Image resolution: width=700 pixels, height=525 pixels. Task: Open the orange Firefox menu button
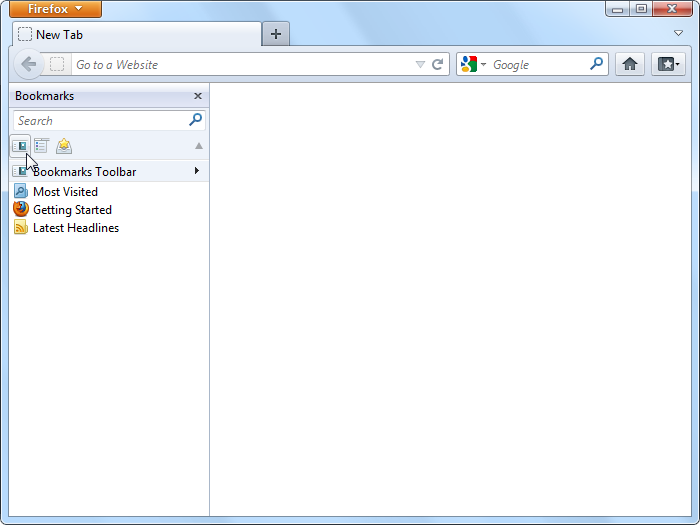coord(56,9)
